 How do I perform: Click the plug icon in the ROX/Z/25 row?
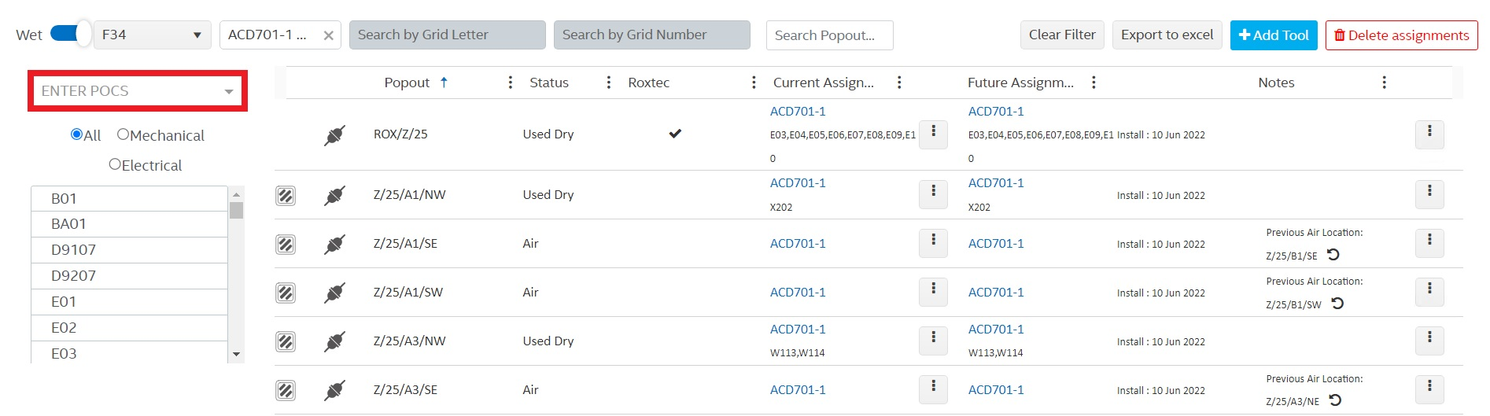point(335,136)
